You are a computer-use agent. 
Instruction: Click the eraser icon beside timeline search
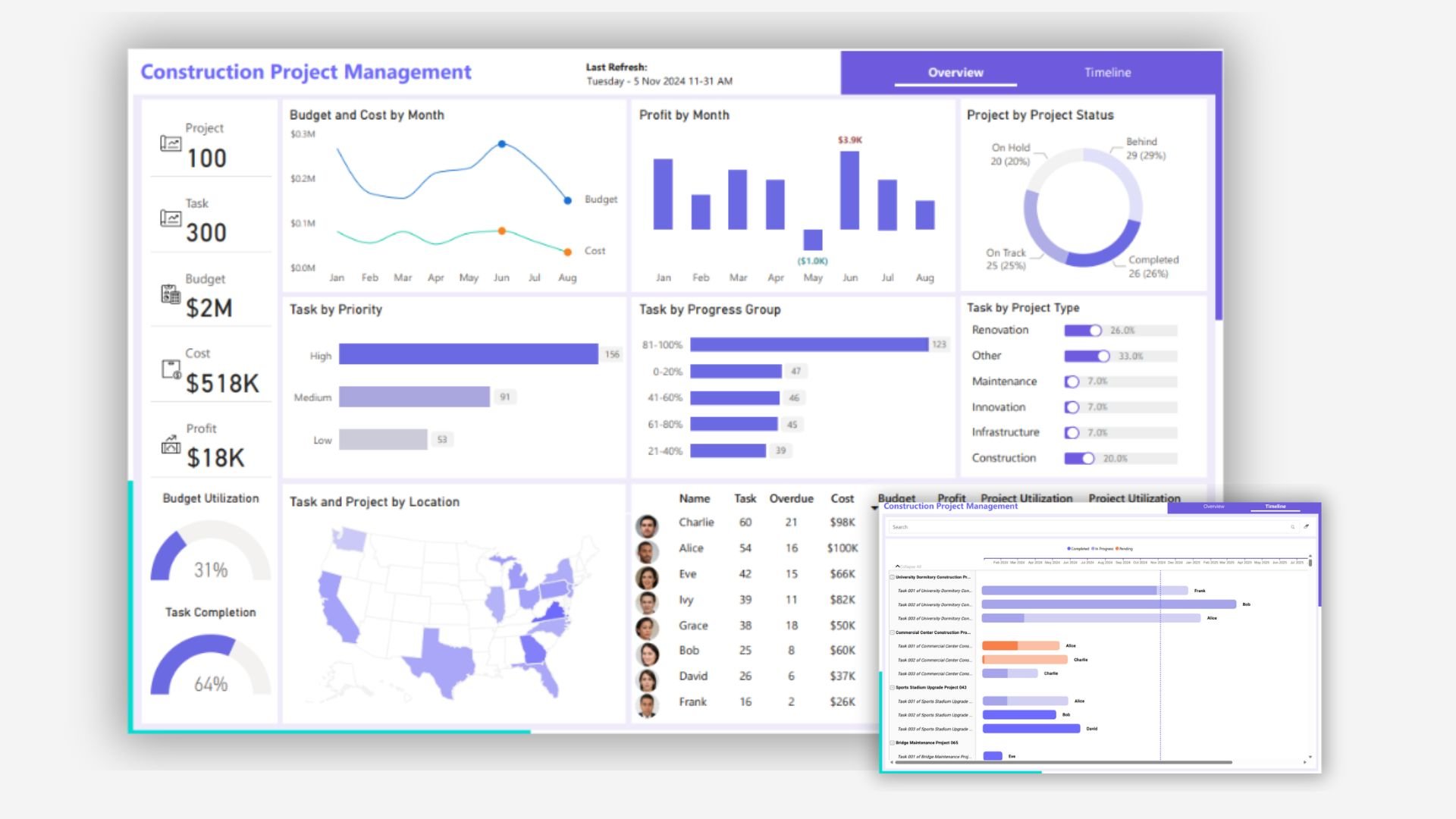1307,526
